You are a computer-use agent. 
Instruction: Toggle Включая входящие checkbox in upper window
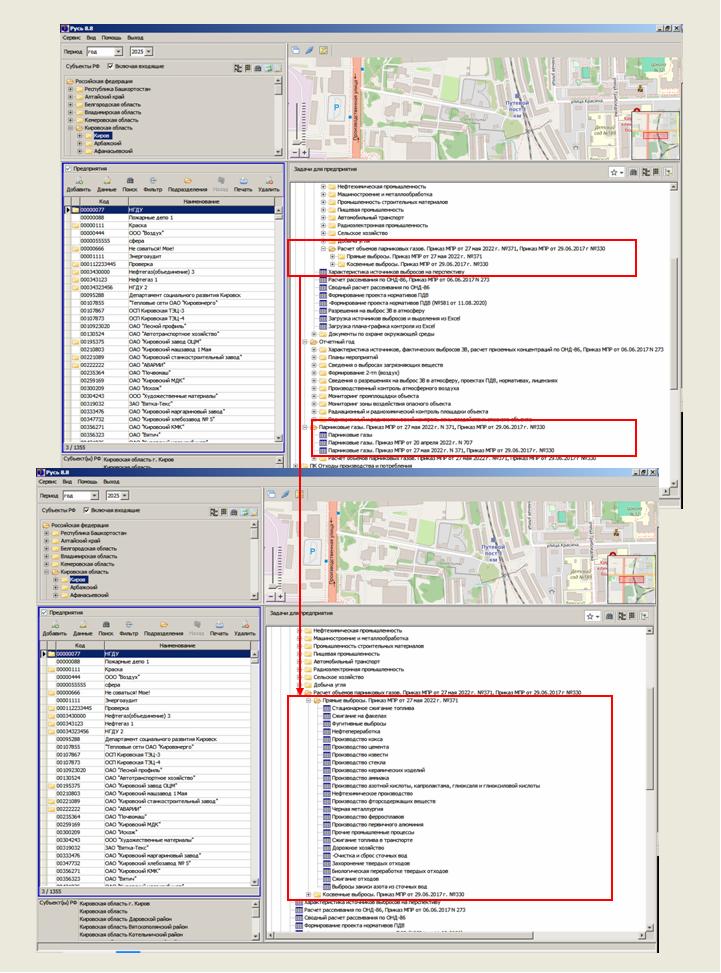click(110, 67)
